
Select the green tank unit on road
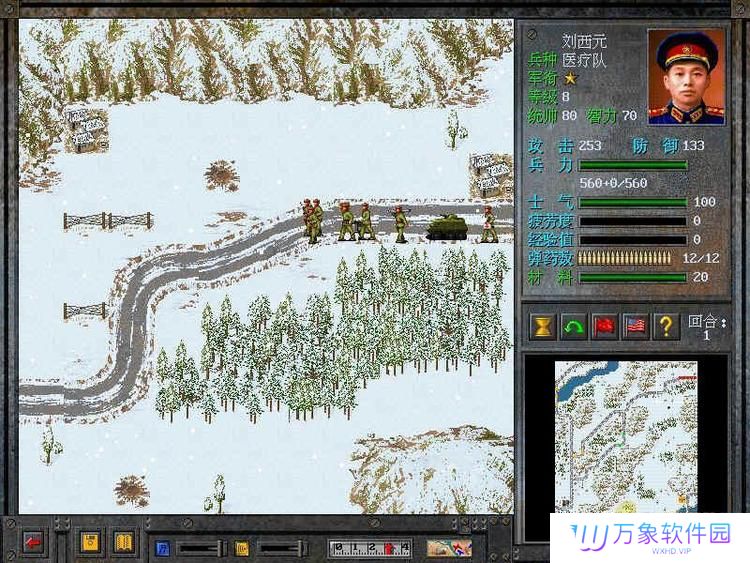pyautogui.click(x=447, y=227)
